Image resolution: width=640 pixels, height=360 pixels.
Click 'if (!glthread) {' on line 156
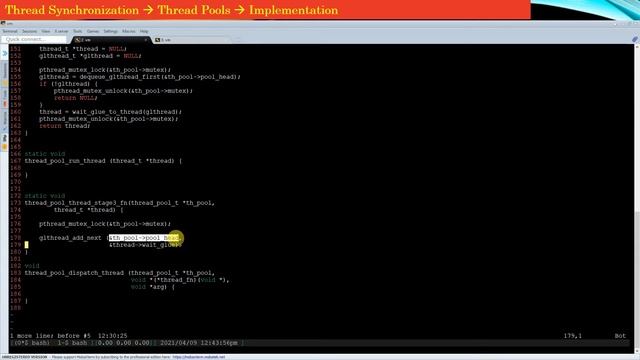pyautogui.click(x=68, y=84)
